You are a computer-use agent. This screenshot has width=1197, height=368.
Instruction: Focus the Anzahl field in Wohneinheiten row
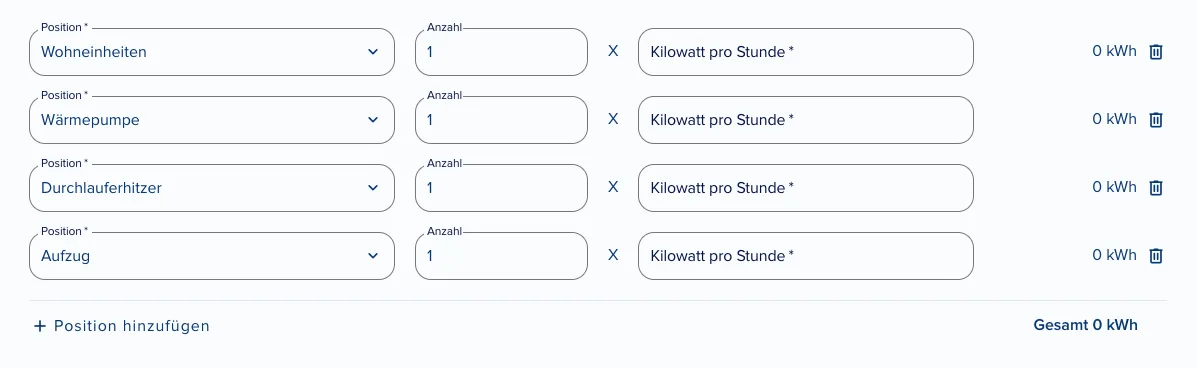(502, 52)
